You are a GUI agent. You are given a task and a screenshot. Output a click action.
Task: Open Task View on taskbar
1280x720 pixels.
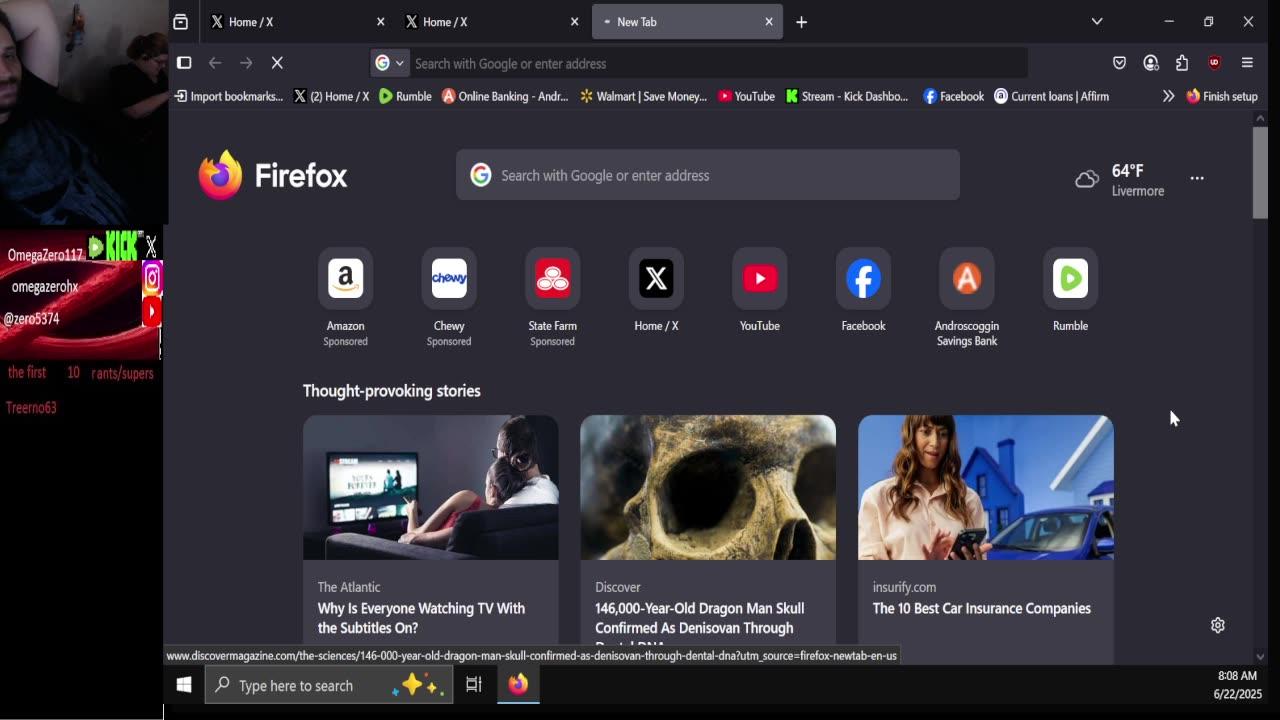pyautogui.click(x=474, y=685)
